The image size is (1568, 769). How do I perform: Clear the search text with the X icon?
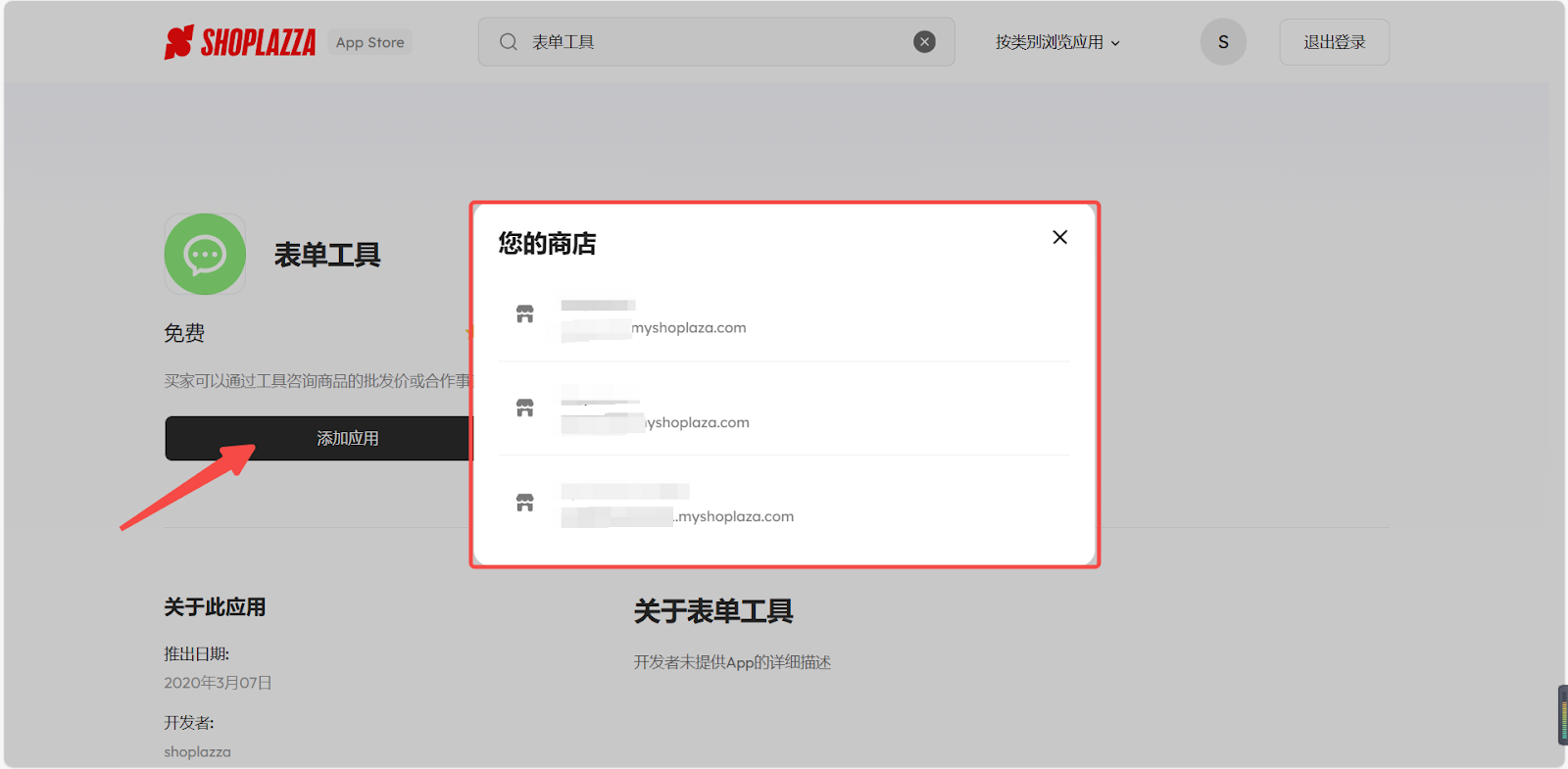pos(924,42)
